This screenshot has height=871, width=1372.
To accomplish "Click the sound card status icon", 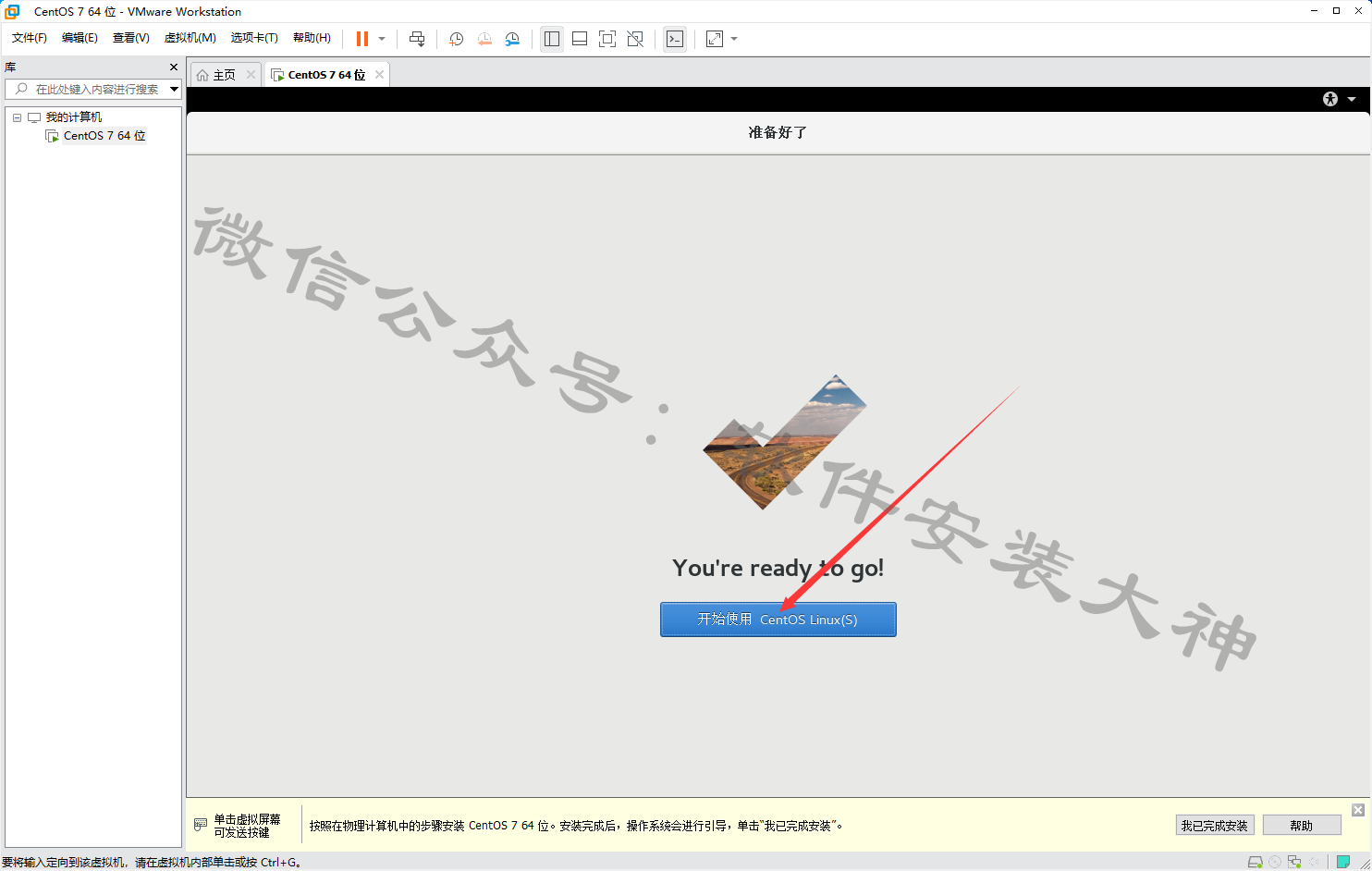I will tap(1314, 862).
